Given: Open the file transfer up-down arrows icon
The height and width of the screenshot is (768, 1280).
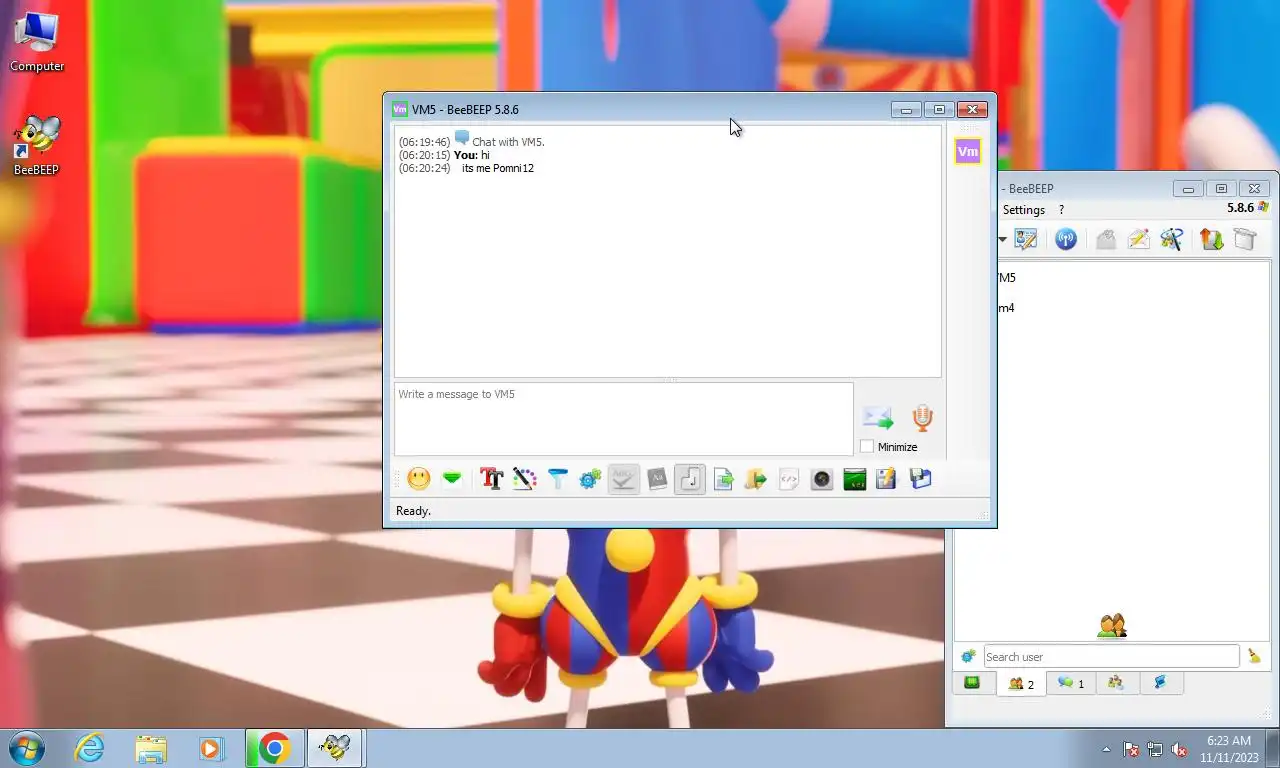Looking at the screenshot, I should [x=1211, y=239].
